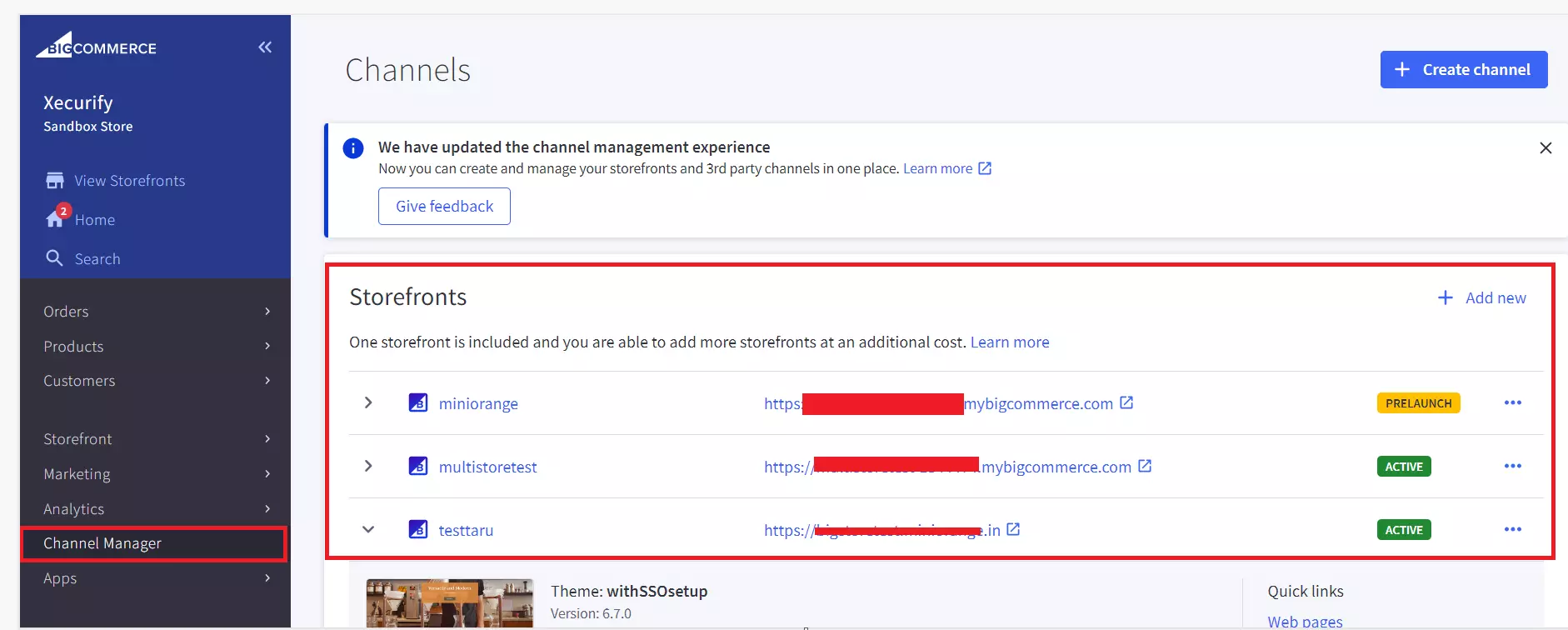Open Marketing in the sidebar
The height and width of the screenshot is (630, 1568).
(x=77, y=474)
